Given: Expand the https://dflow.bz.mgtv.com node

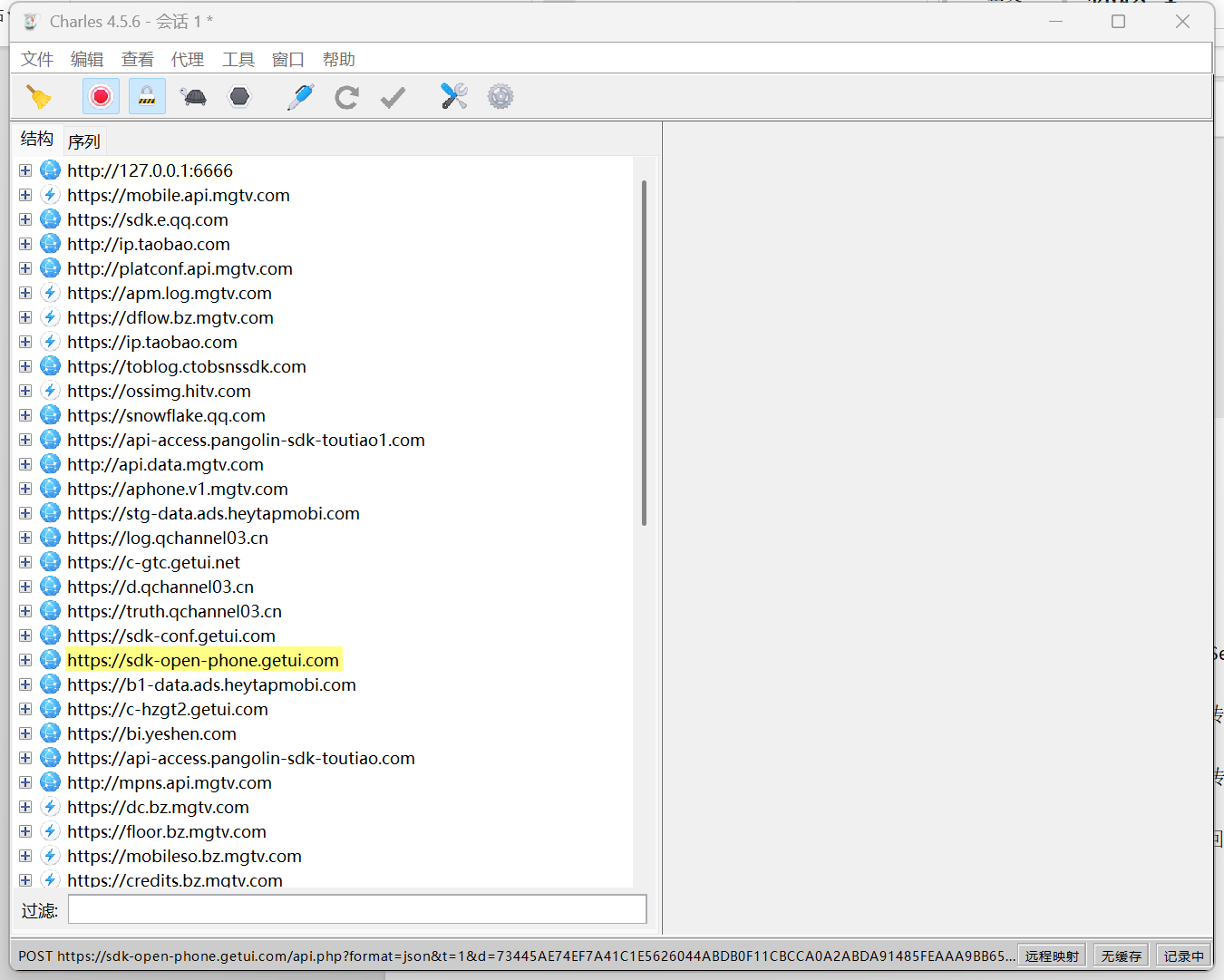Looking at the screenshot, I should tap(25, 317).
